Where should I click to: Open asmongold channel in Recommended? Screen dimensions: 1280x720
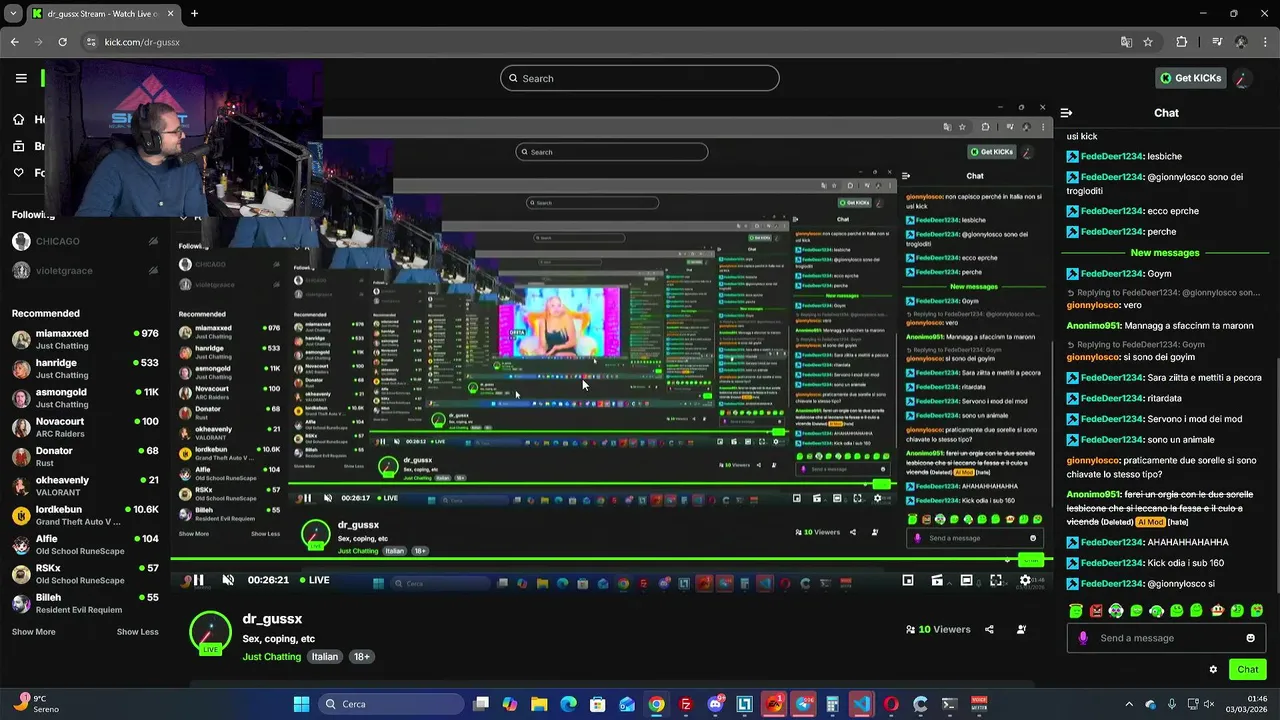(x=85, y=398)
